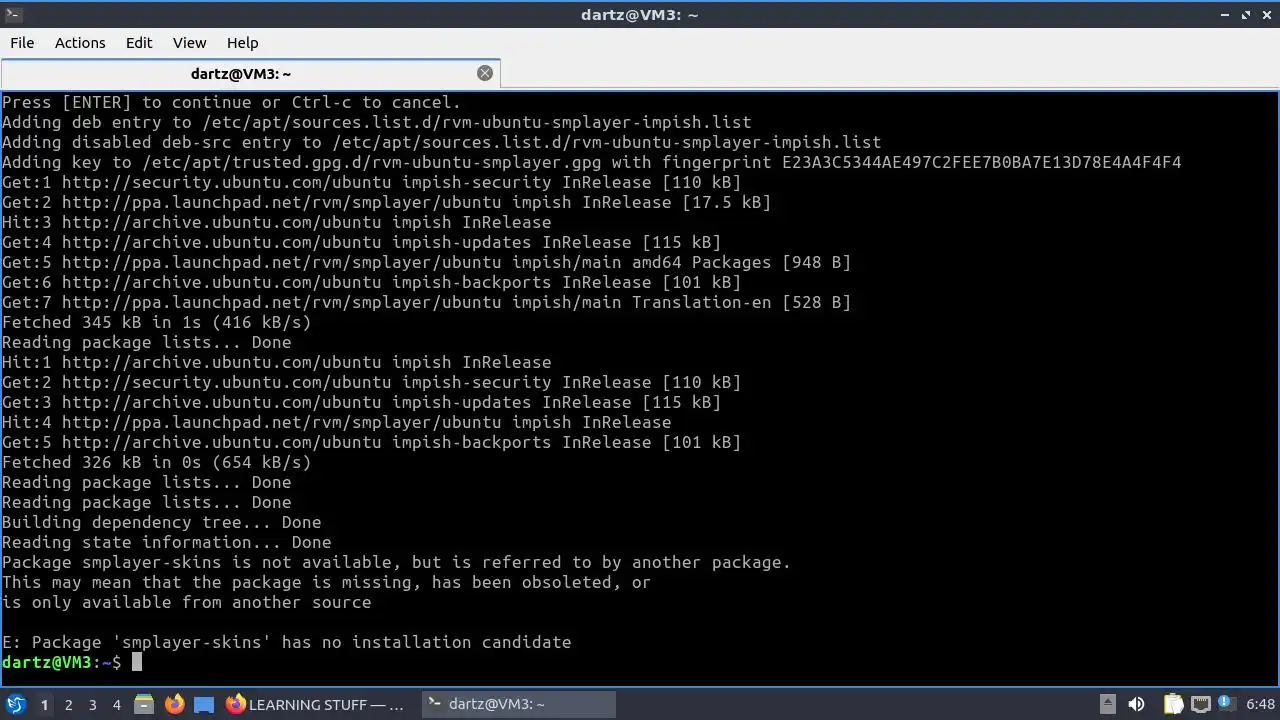The height and width of the screenshot is (720, 1280).
Task: Launch Firefox from the quick launch
Action: point(174,705)
